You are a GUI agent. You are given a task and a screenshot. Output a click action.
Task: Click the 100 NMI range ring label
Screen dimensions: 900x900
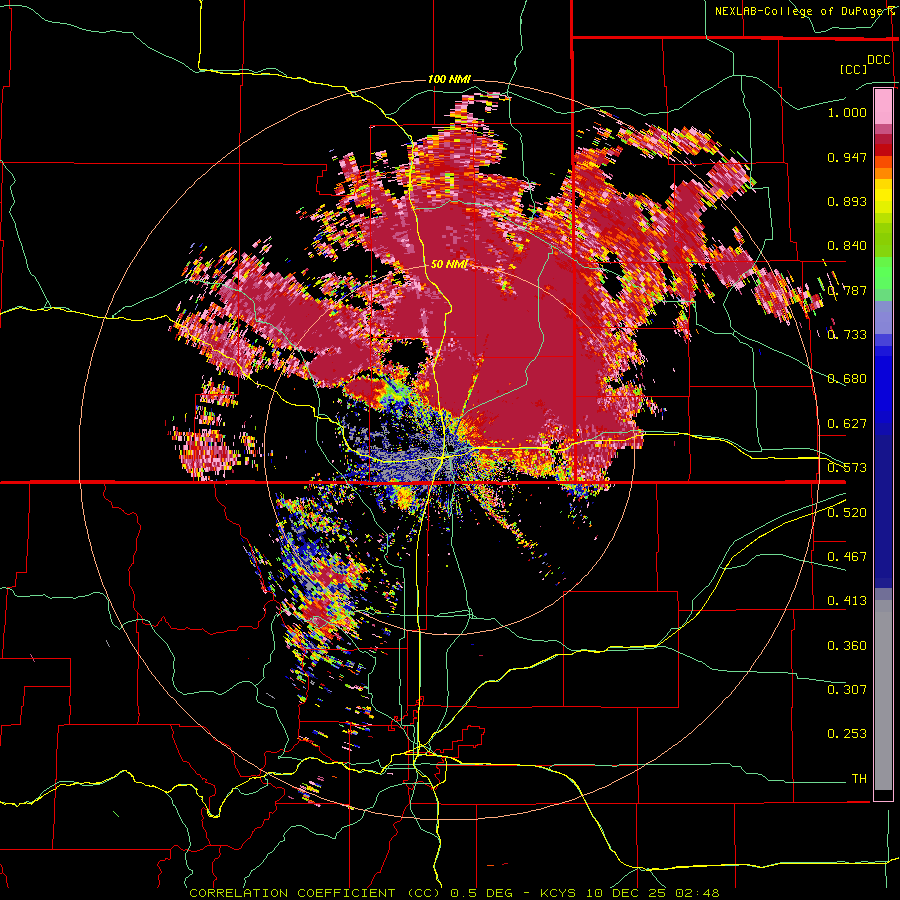[x=449, y=79]
